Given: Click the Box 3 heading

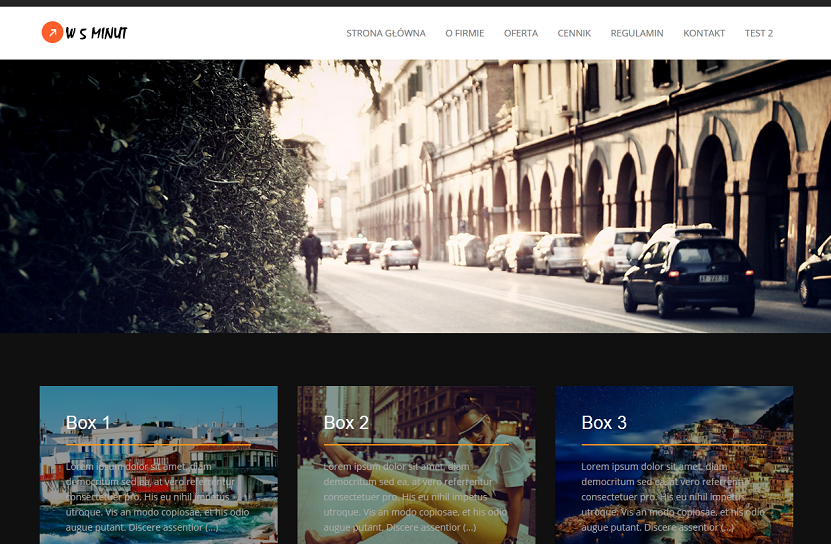Looking at the screenshot, I should pos(604,423).
